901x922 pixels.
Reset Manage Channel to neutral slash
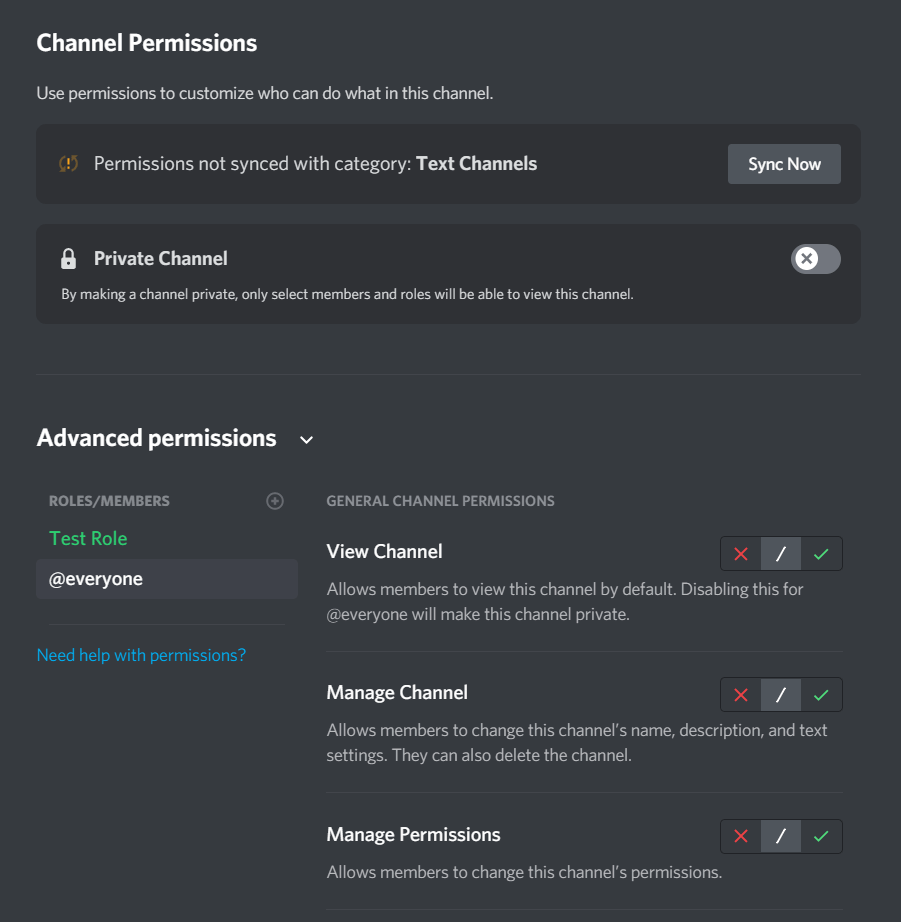click(781, 694)
